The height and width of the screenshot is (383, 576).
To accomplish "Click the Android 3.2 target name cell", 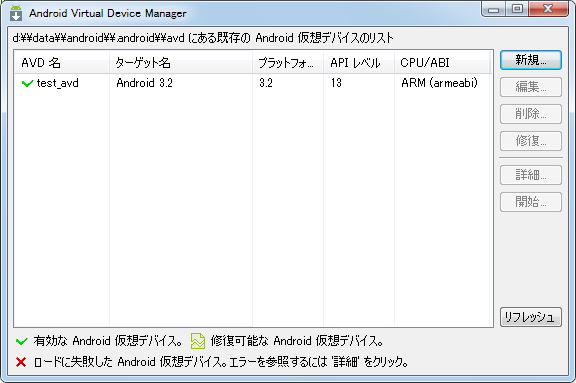I will click(144, 83).
